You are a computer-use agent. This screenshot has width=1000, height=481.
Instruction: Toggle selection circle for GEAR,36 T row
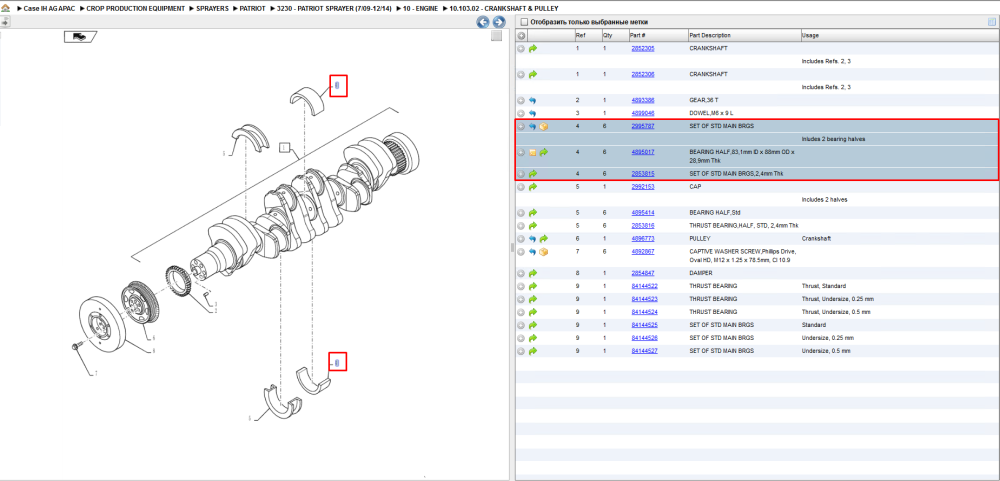[521, 101]
